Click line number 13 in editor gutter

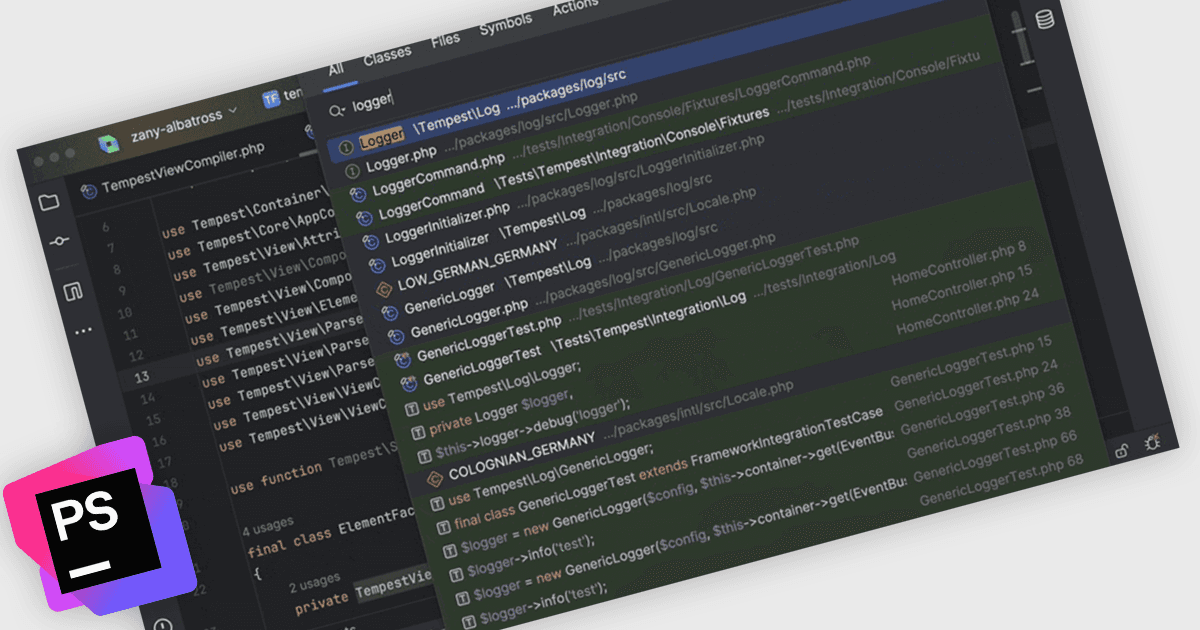[141, 376]
